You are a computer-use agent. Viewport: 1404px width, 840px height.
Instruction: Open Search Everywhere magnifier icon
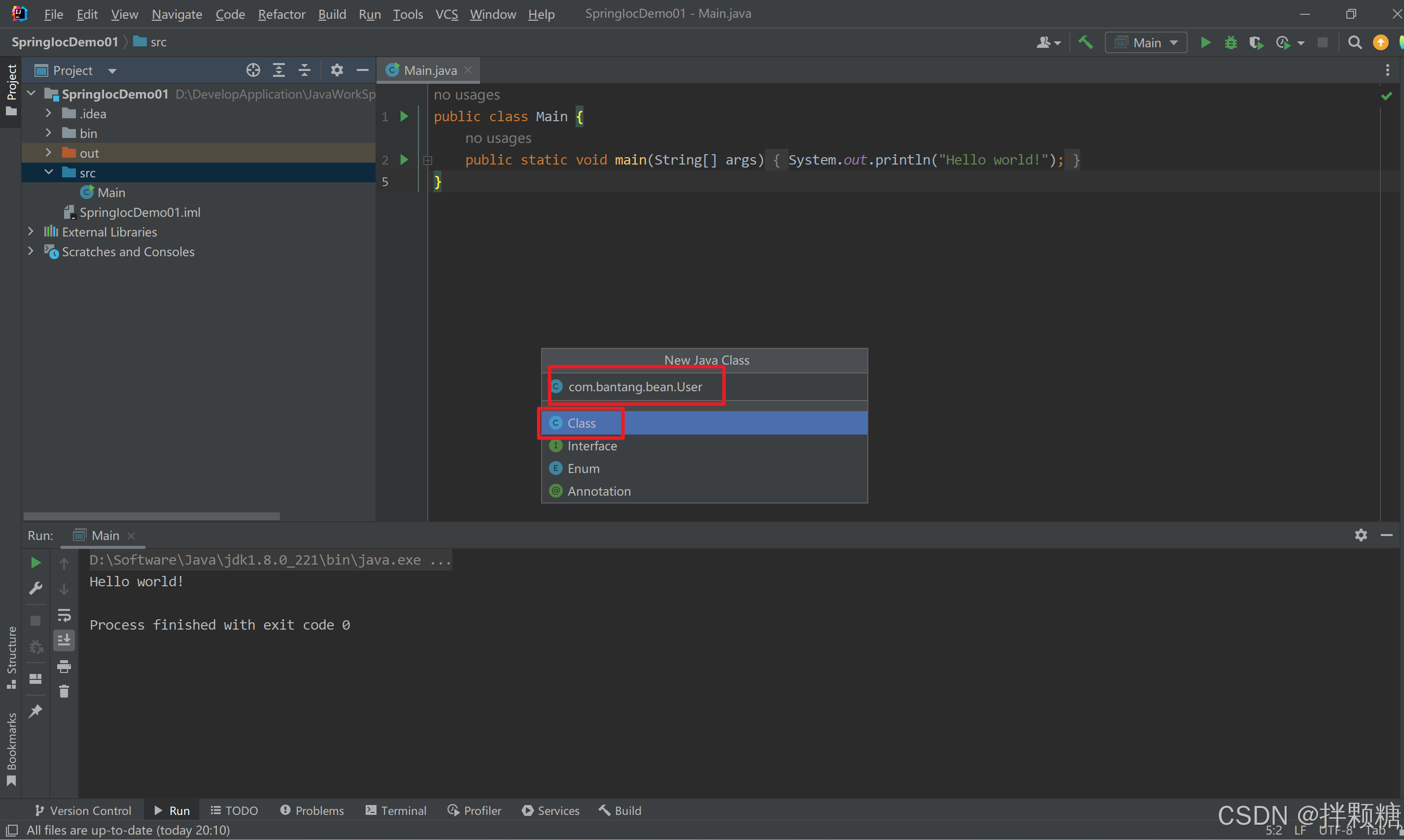pyautogui.click(x=1354, y=42)
